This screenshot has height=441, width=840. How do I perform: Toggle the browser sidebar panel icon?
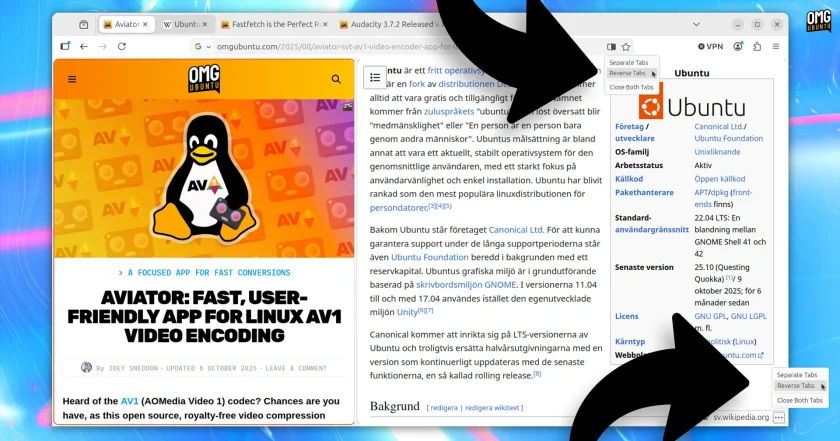[65, 47]
